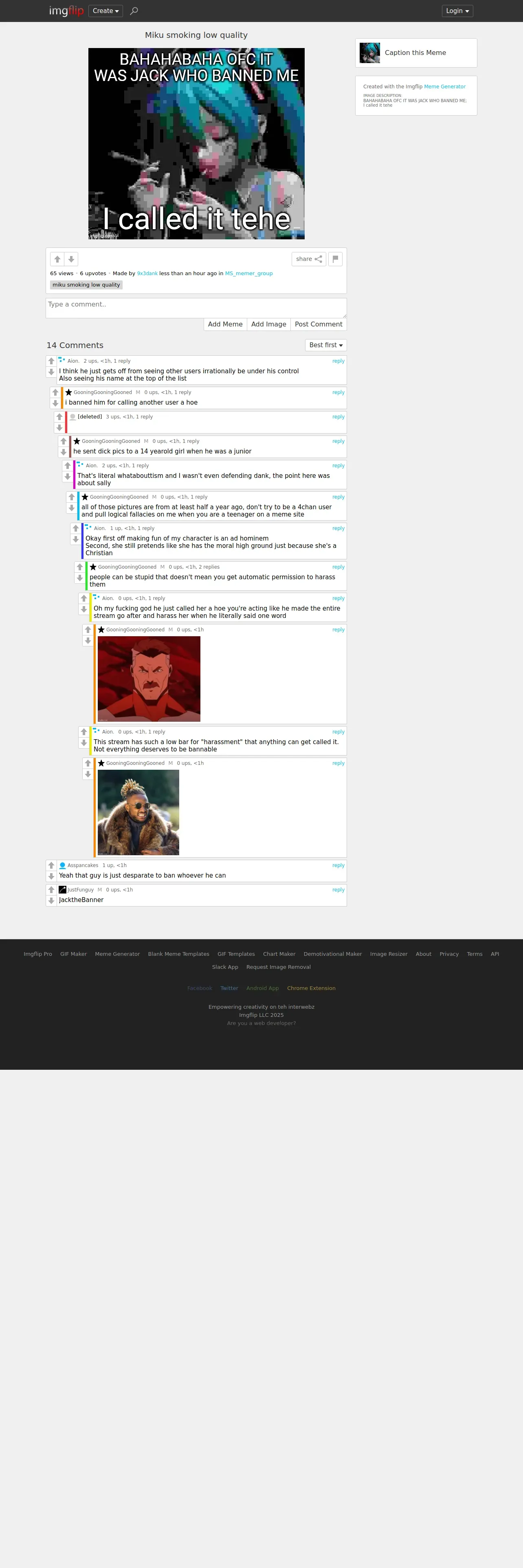The image size is (523, 1568).
Task: Downvote the meme with the down arrow
Action: [71, 259]
